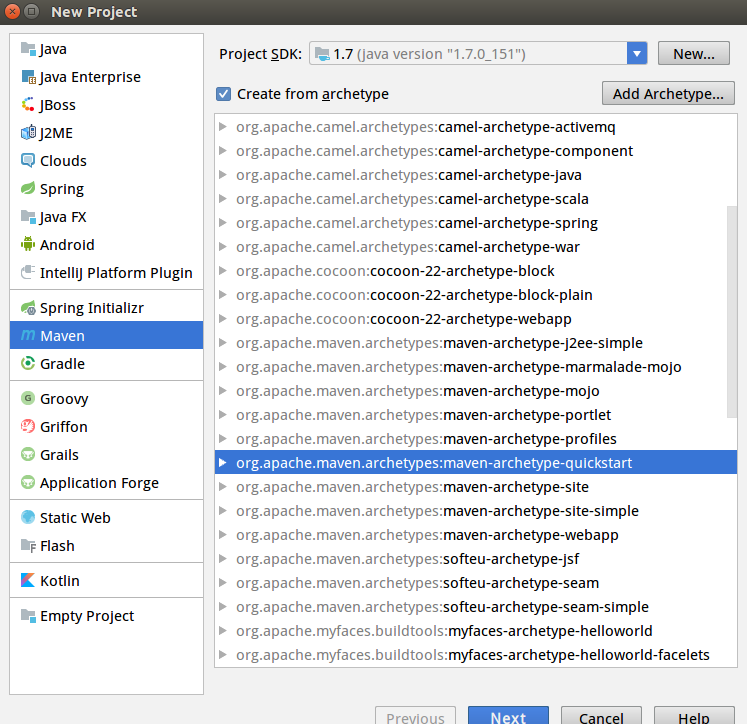This screenshot has height=724, width=747.
Task: Expand cocoon-22-archetype-block node
Action: [222, 271]
